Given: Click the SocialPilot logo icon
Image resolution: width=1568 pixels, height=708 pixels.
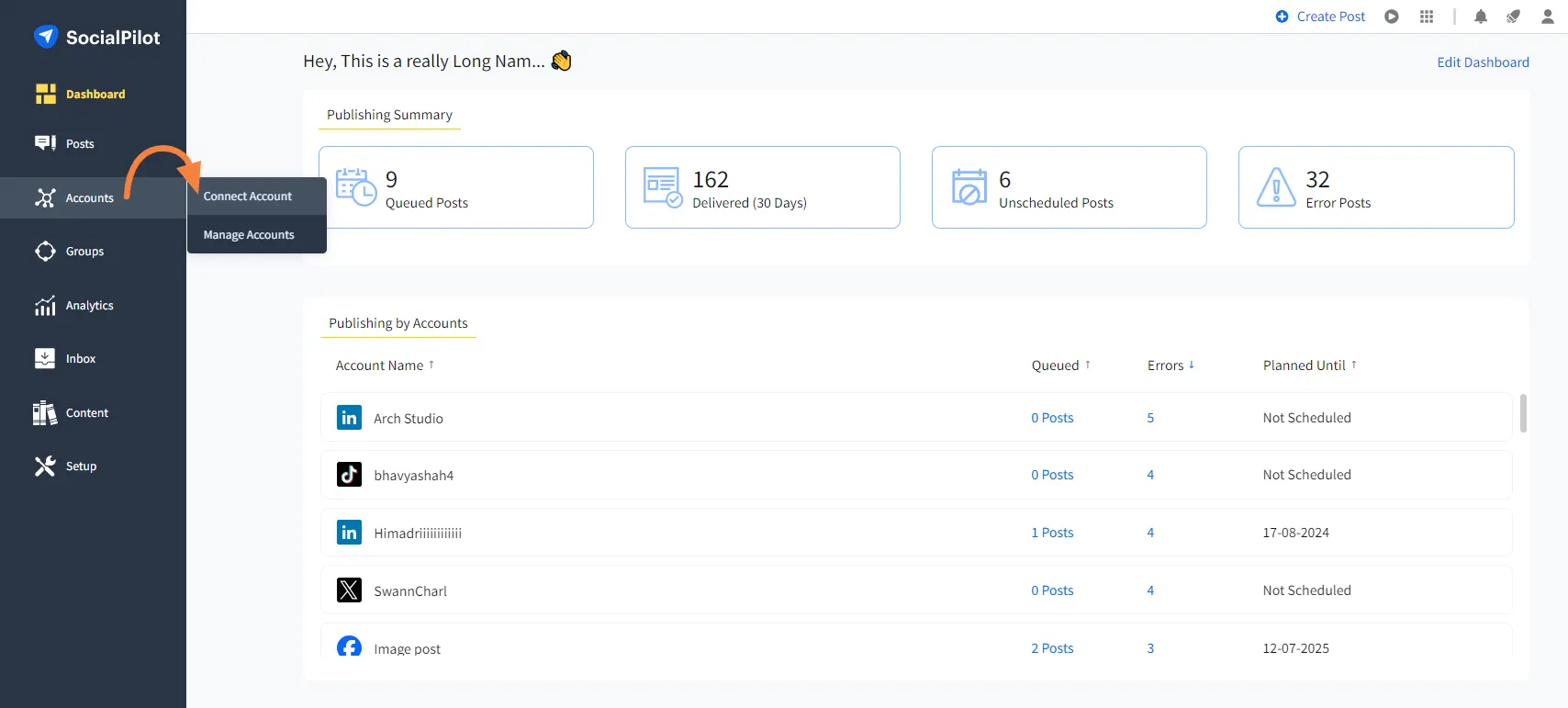Looking at the screenshot, I should click(46, 37).
